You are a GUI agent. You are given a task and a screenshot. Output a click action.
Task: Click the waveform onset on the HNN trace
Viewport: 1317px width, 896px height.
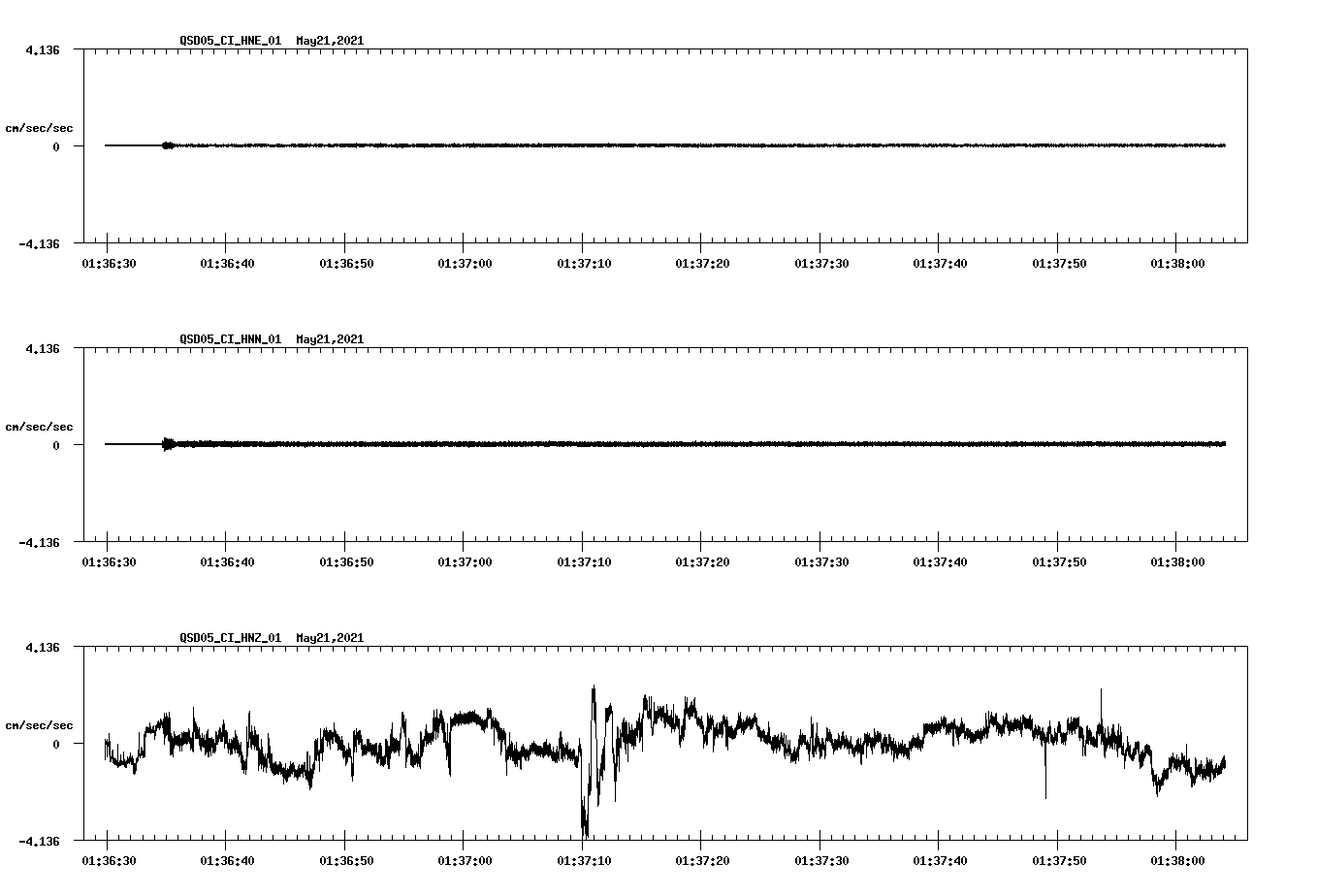click(167, 445)
